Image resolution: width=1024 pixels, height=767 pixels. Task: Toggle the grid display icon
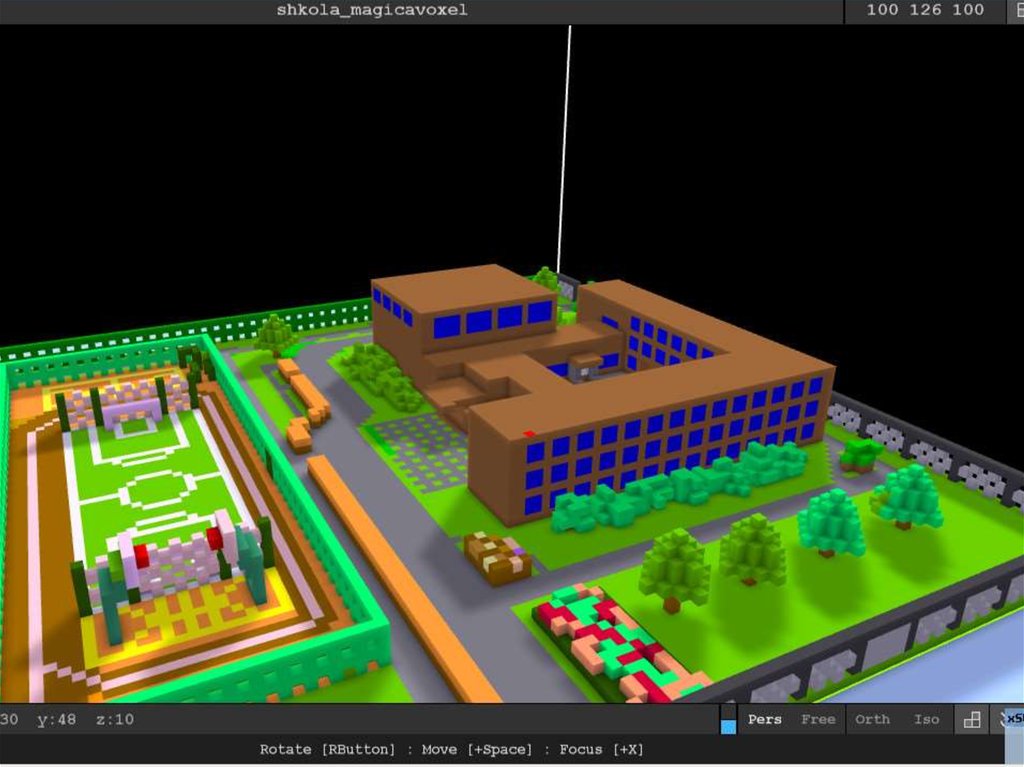point(971,719)
